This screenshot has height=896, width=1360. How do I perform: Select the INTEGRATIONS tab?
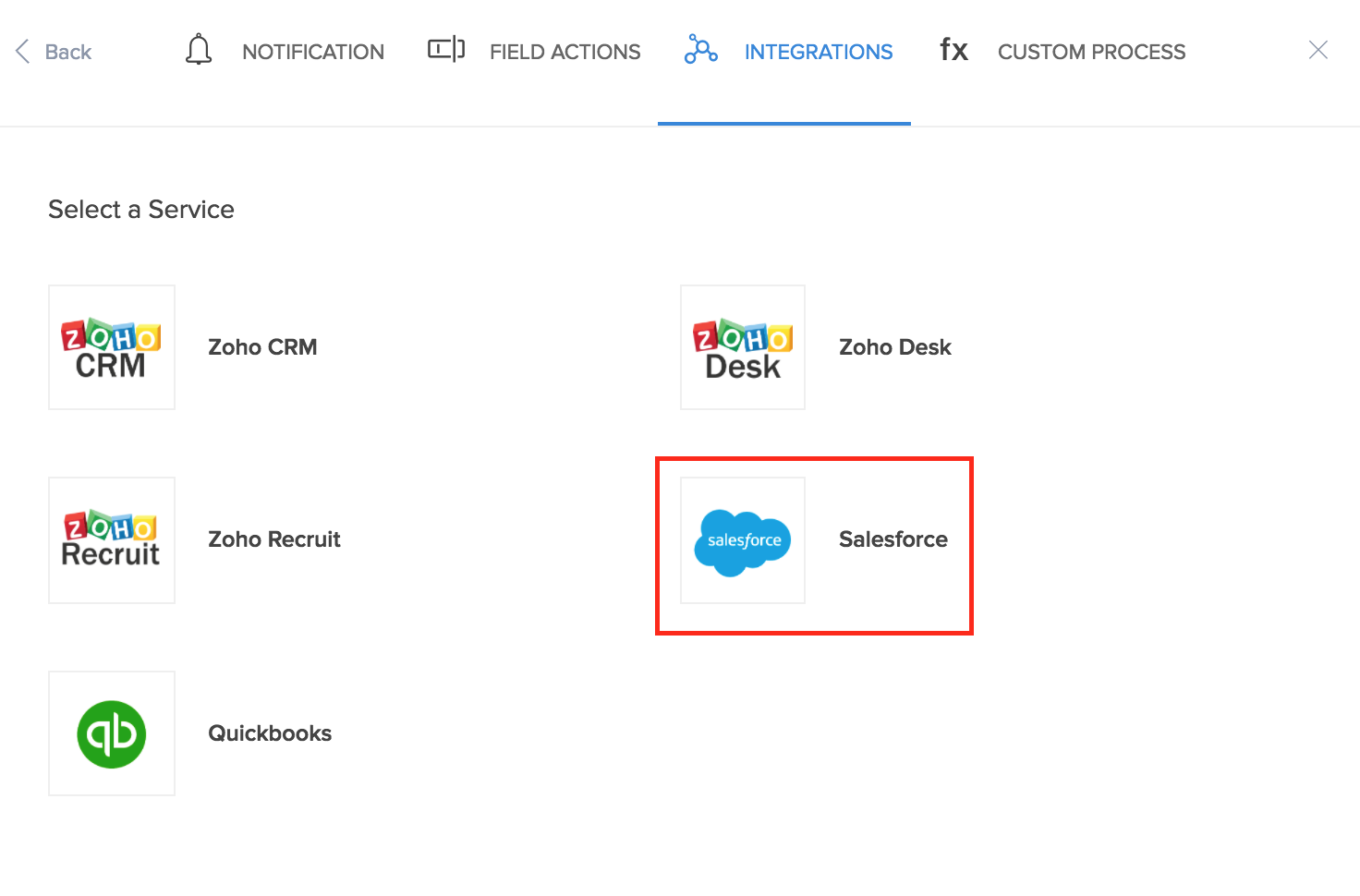point(819,52)
